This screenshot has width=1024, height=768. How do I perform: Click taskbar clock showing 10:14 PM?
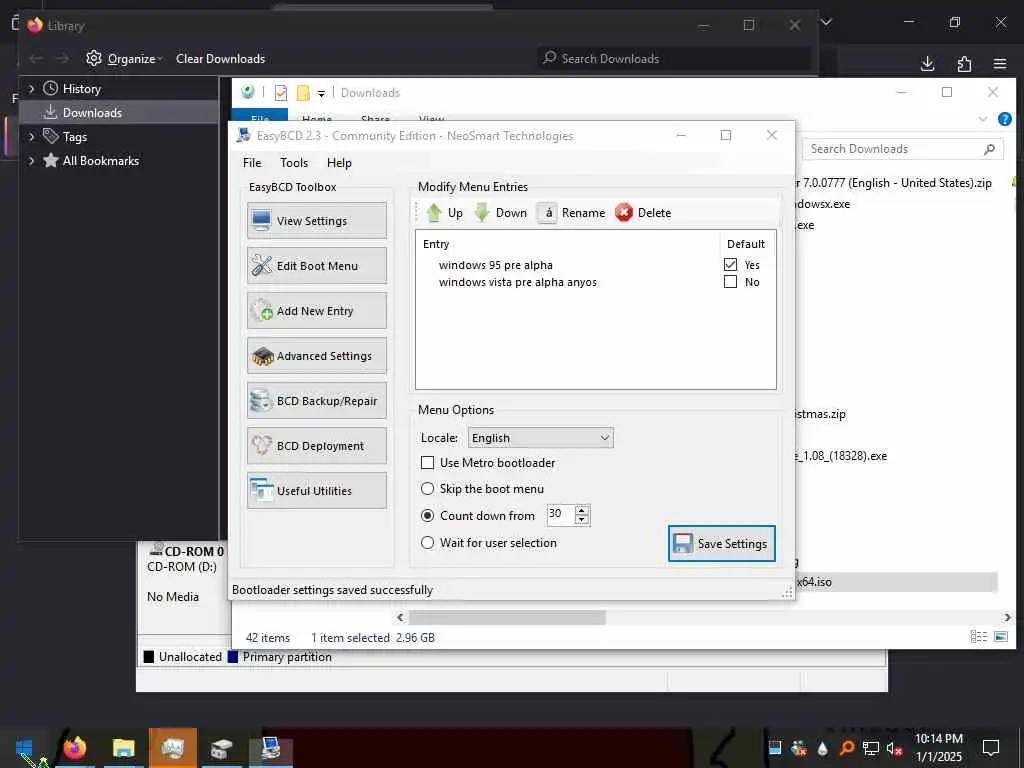[938, 748]
